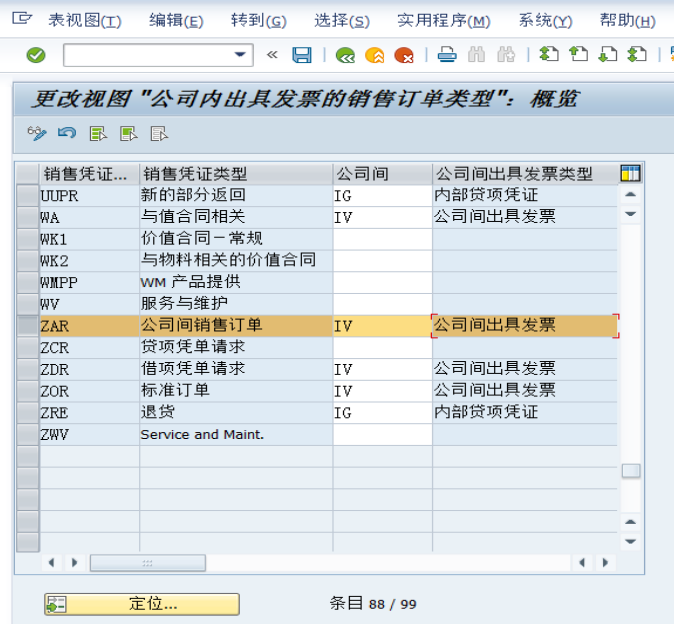Click the empty 公司间 field for WK1
This screenshot has height=624, width=674.
pos(383,239)
